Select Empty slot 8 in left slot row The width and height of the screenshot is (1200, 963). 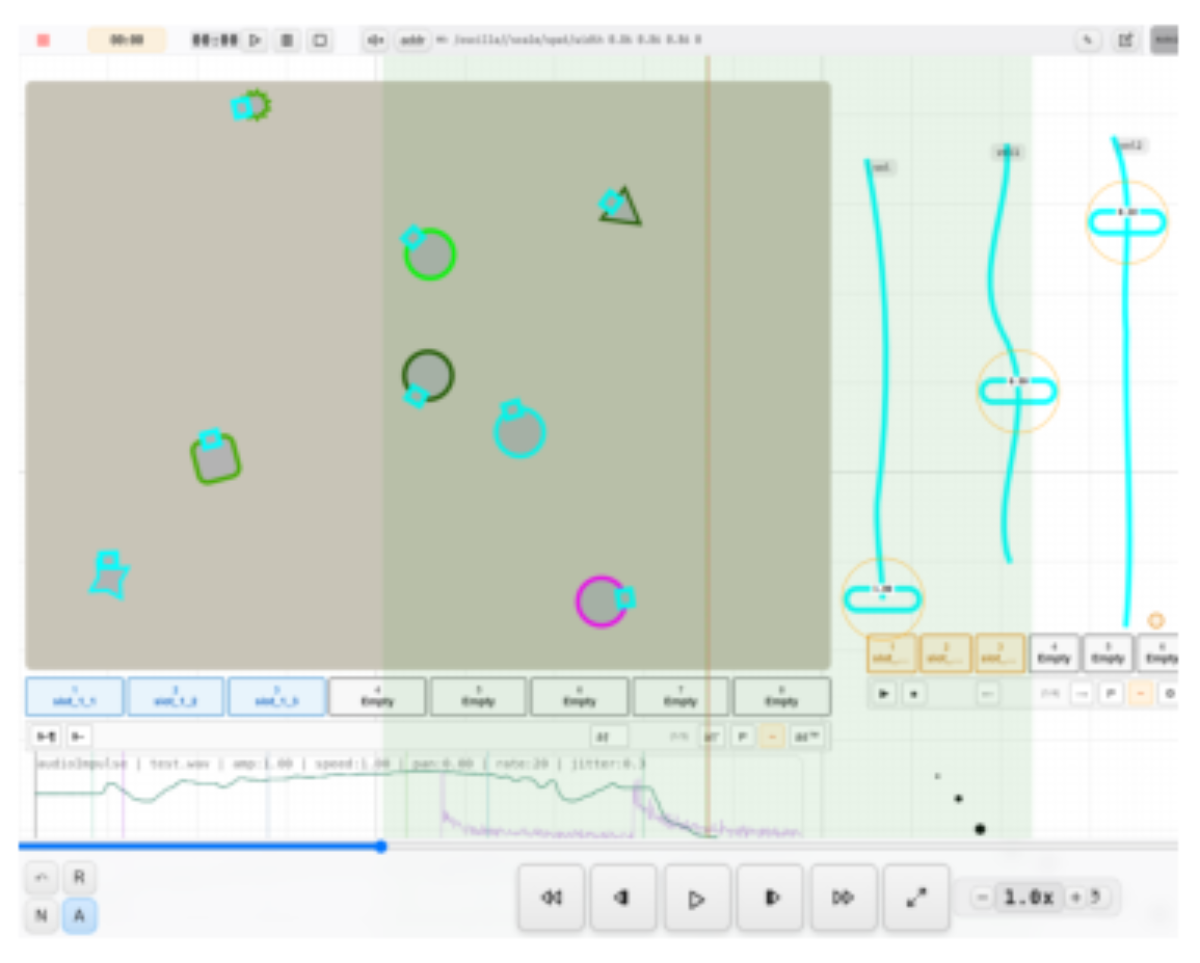[x=782, y=697]
